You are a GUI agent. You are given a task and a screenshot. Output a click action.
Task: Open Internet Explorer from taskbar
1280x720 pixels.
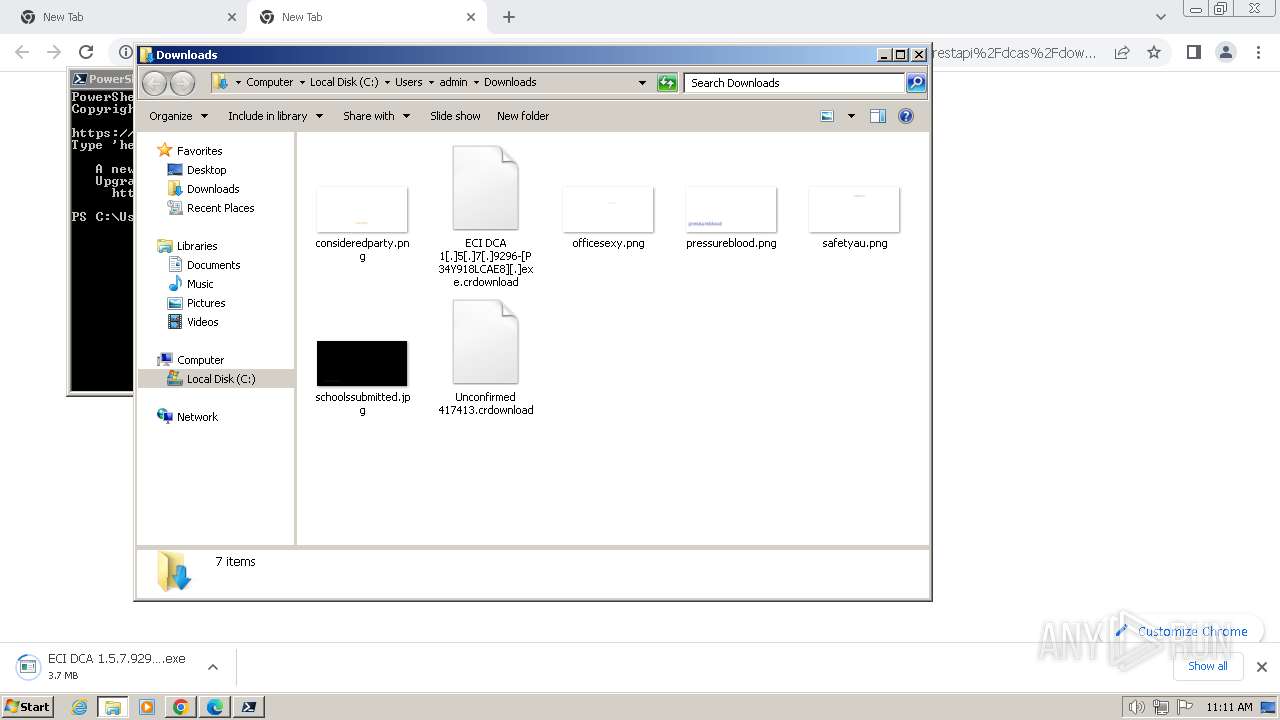coord(79,707)
